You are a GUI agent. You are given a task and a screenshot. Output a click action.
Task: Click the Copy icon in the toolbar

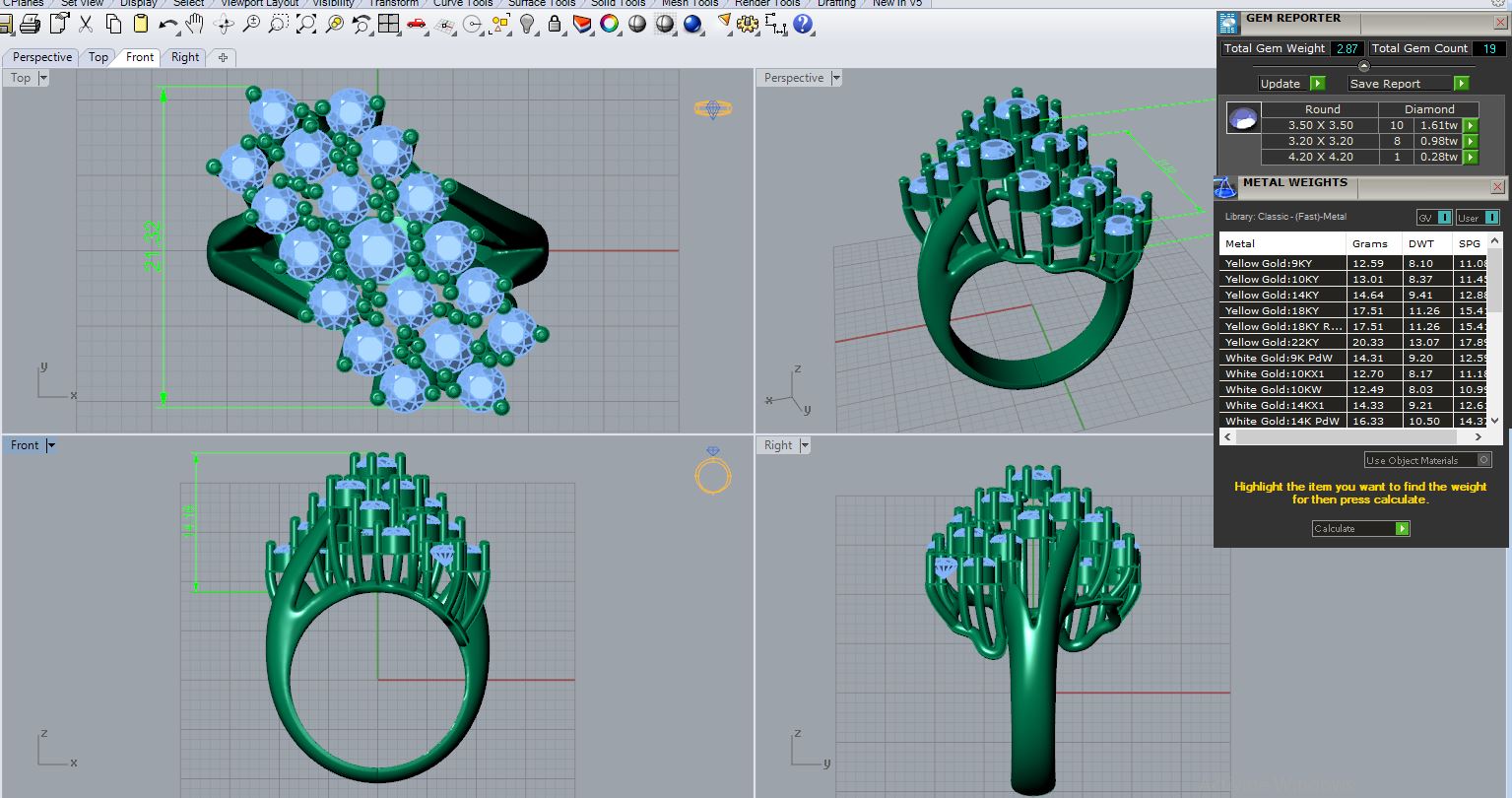click(113, 24)
